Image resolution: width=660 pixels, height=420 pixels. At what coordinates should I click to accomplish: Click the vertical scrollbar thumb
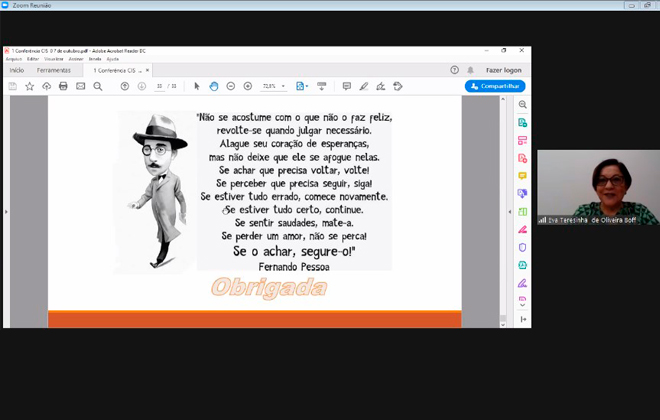tap(503, 317)
